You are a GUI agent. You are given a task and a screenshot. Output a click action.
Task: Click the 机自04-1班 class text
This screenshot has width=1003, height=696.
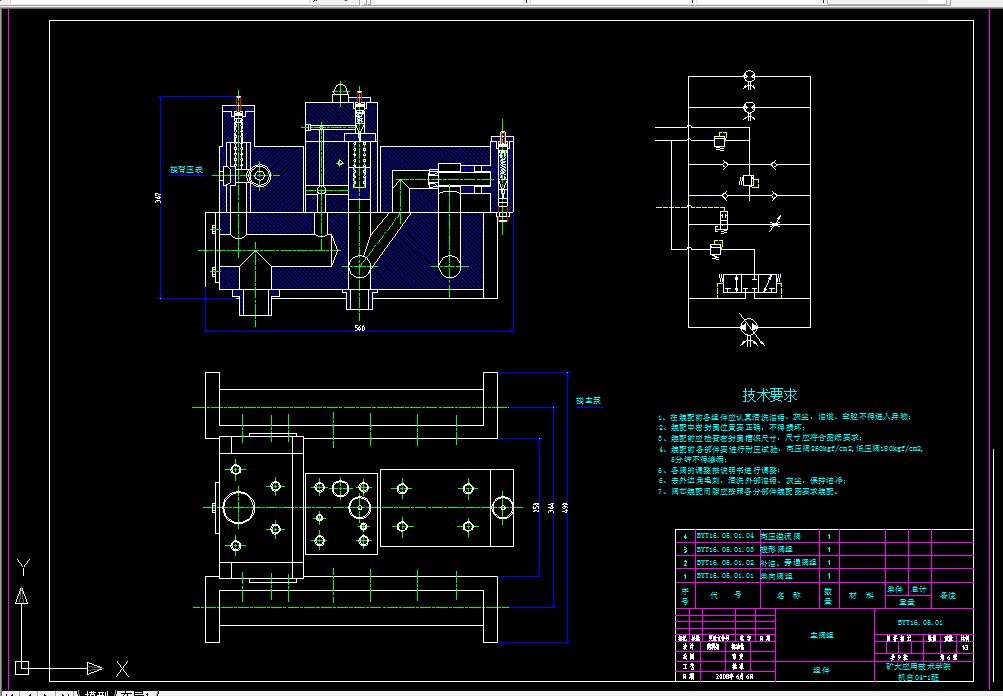pyautogui.click(x=918, y=677)
